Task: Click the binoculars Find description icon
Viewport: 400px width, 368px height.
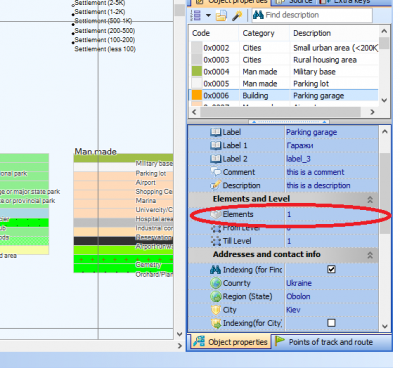Action: (258, 15)
